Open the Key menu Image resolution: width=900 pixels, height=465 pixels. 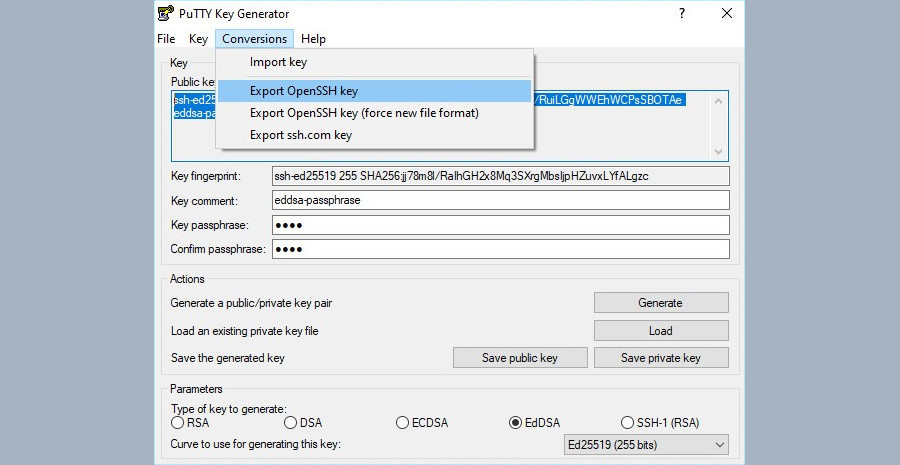click(x=198, y=39)
